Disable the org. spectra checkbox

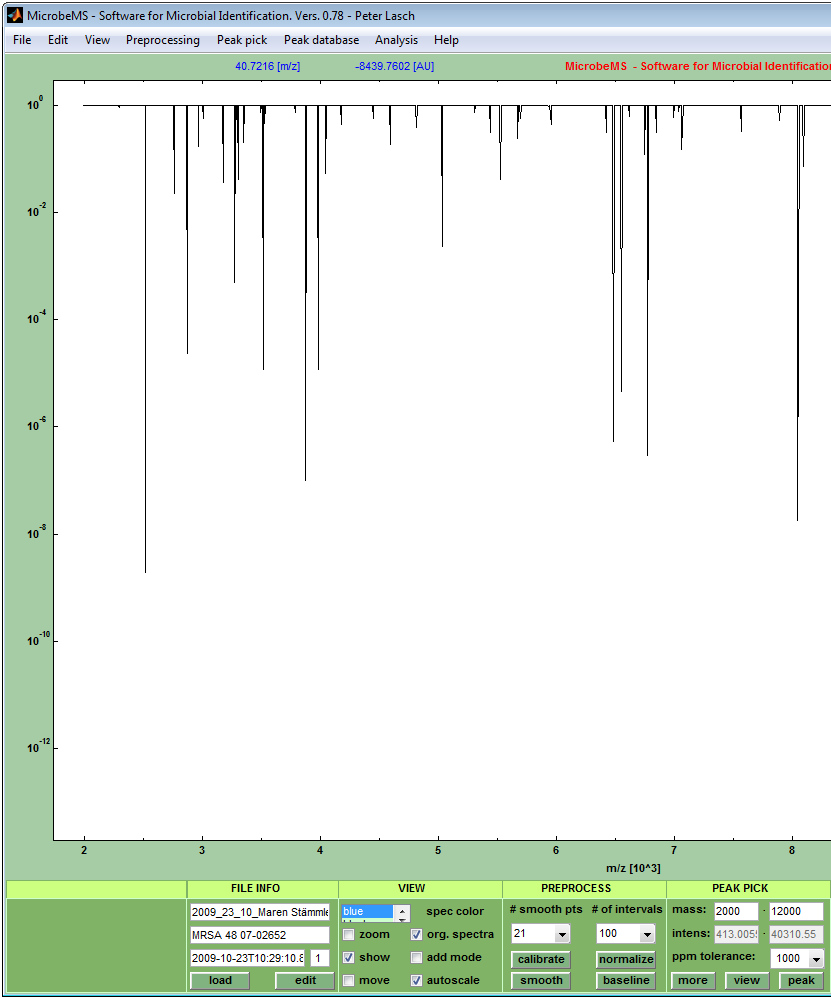[x=417, y=935]
